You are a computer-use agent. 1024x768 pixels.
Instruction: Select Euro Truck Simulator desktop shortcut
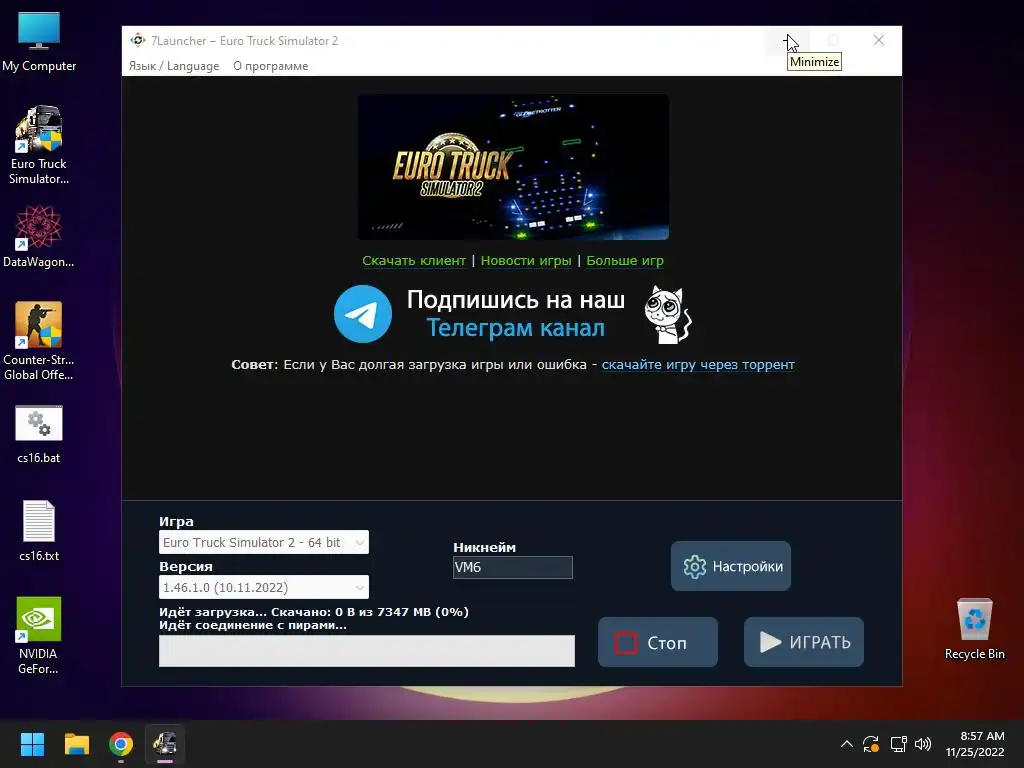coord(39,145)
